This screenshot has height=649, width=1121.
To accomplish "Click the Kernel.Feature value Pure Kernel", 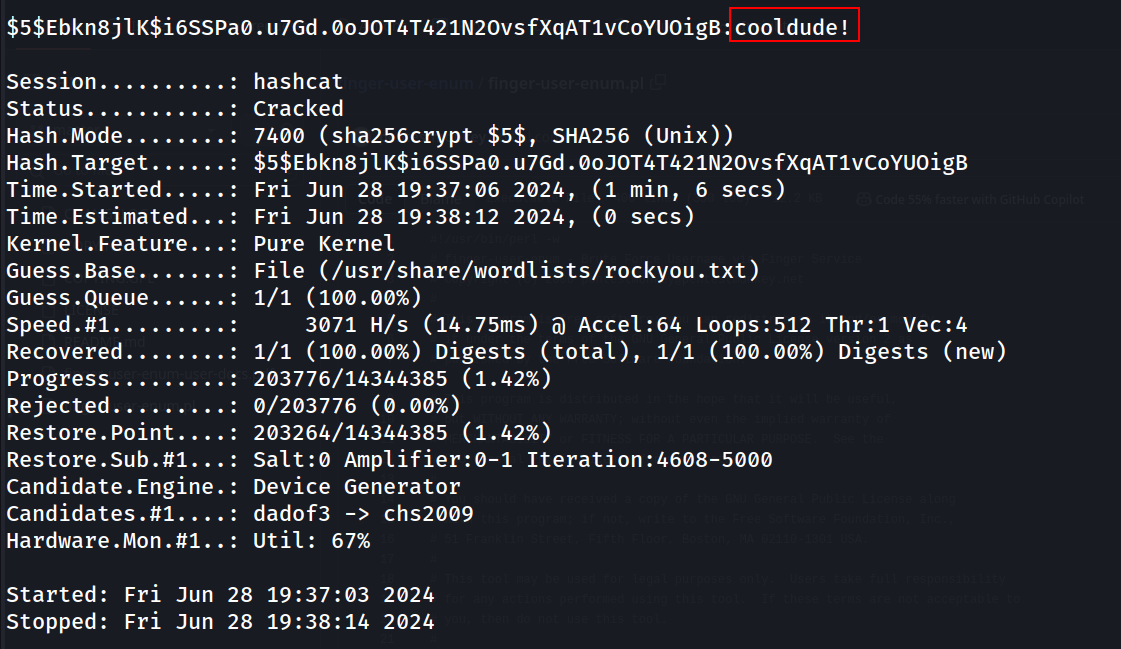I will pos(324,244).
